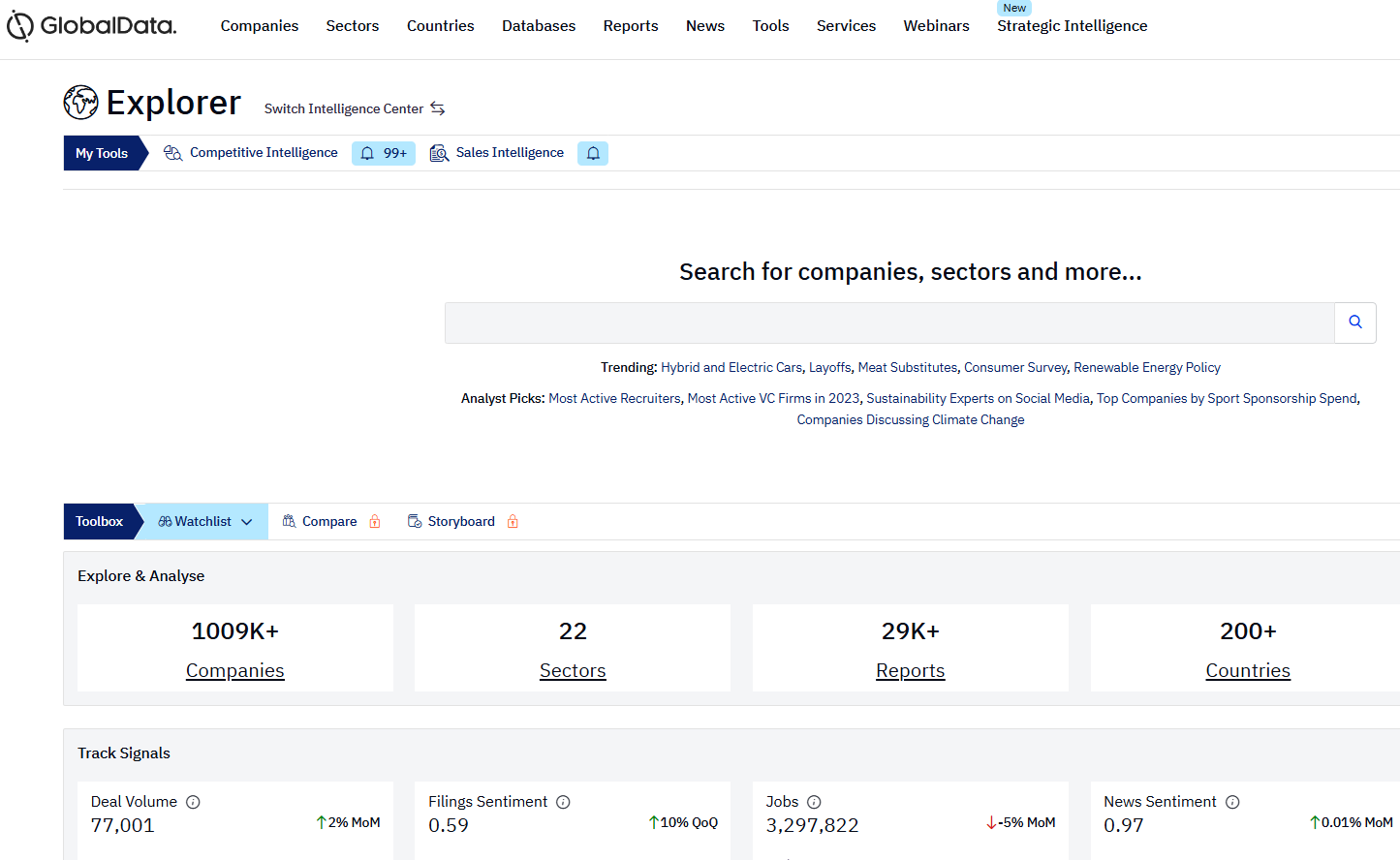Click info icon next to News Sentiment
1400x860 pixels.
click(x=1232, y=802)
